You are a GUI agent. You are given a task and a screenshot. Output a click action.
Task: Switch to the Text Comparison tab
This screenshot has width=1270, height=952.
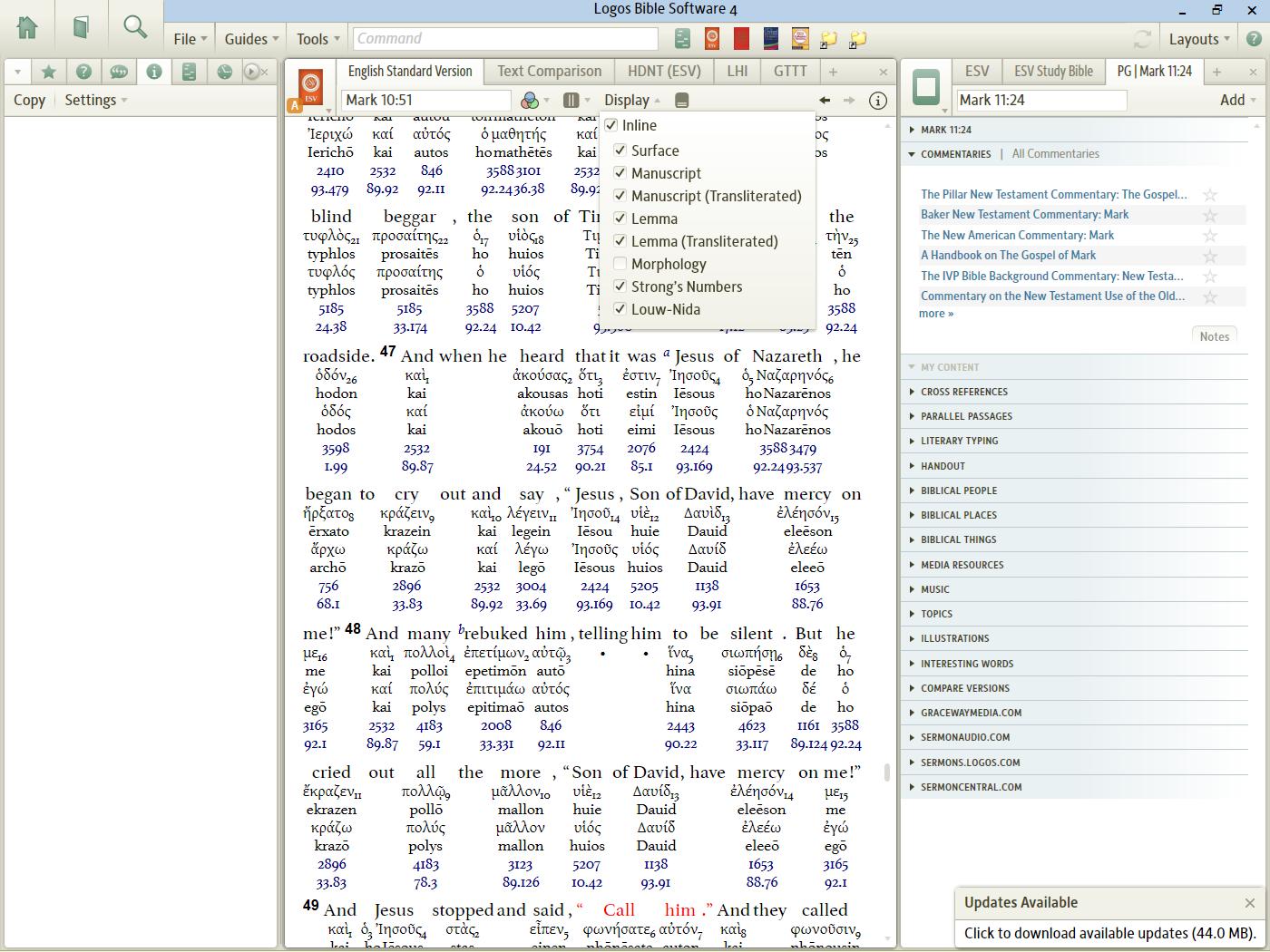coord(549,72)
